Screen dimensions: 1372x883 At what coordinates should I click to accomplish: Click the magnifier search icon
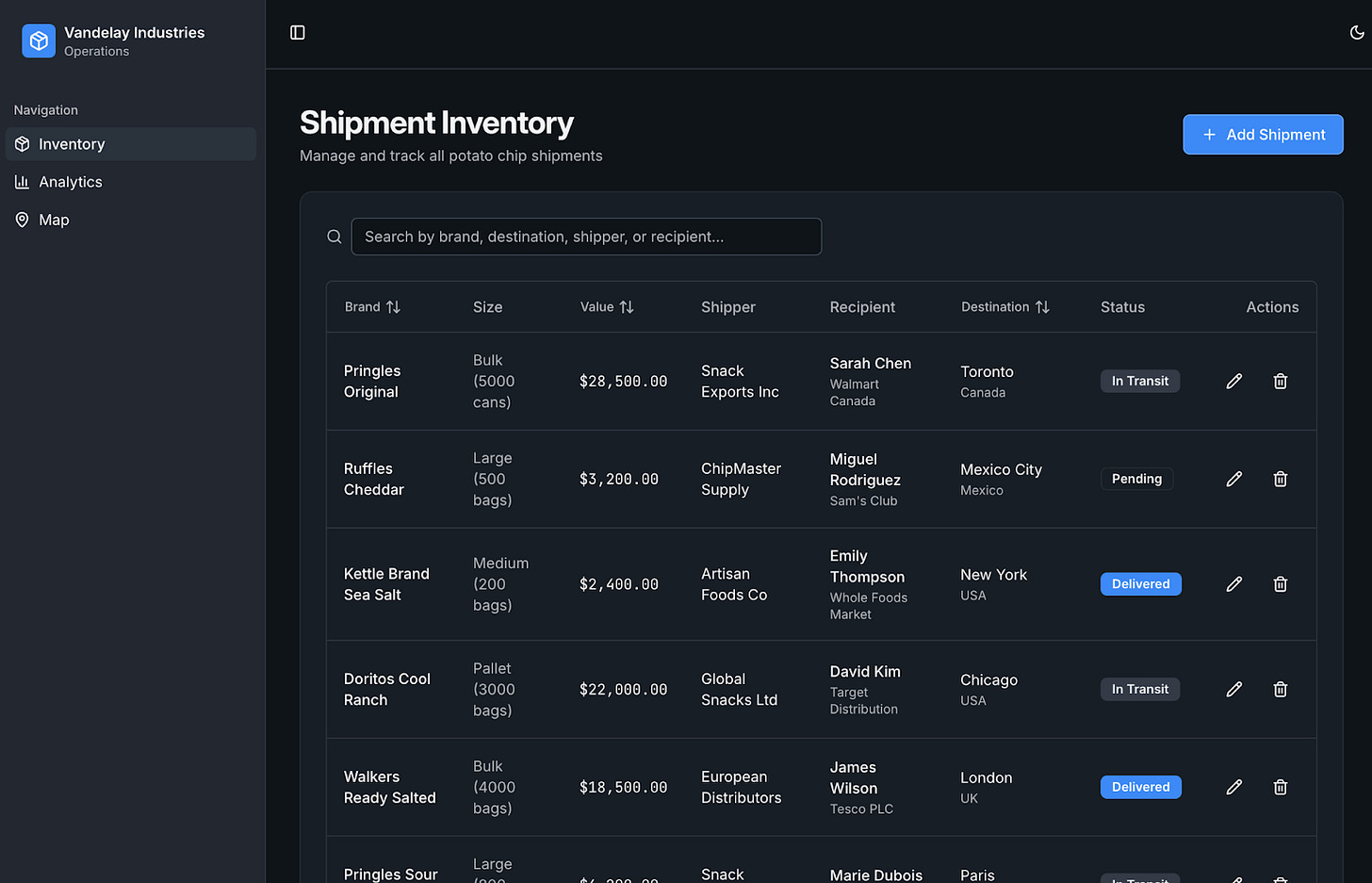tap(335, 237)
